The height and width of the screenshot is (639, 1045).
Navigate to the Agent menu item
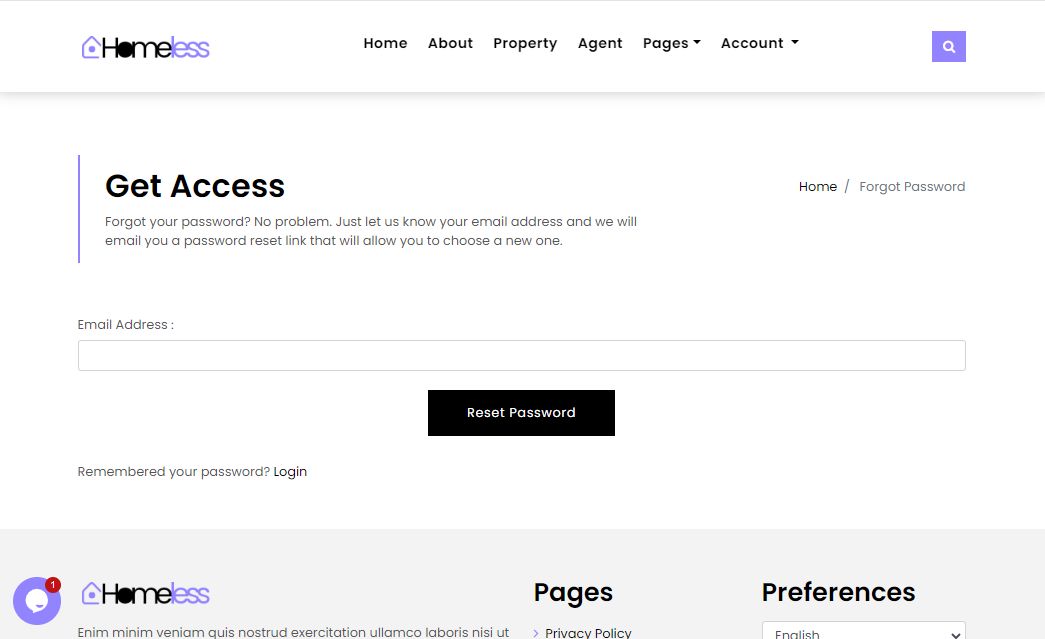pyautogui.click(x=600, y=43)
